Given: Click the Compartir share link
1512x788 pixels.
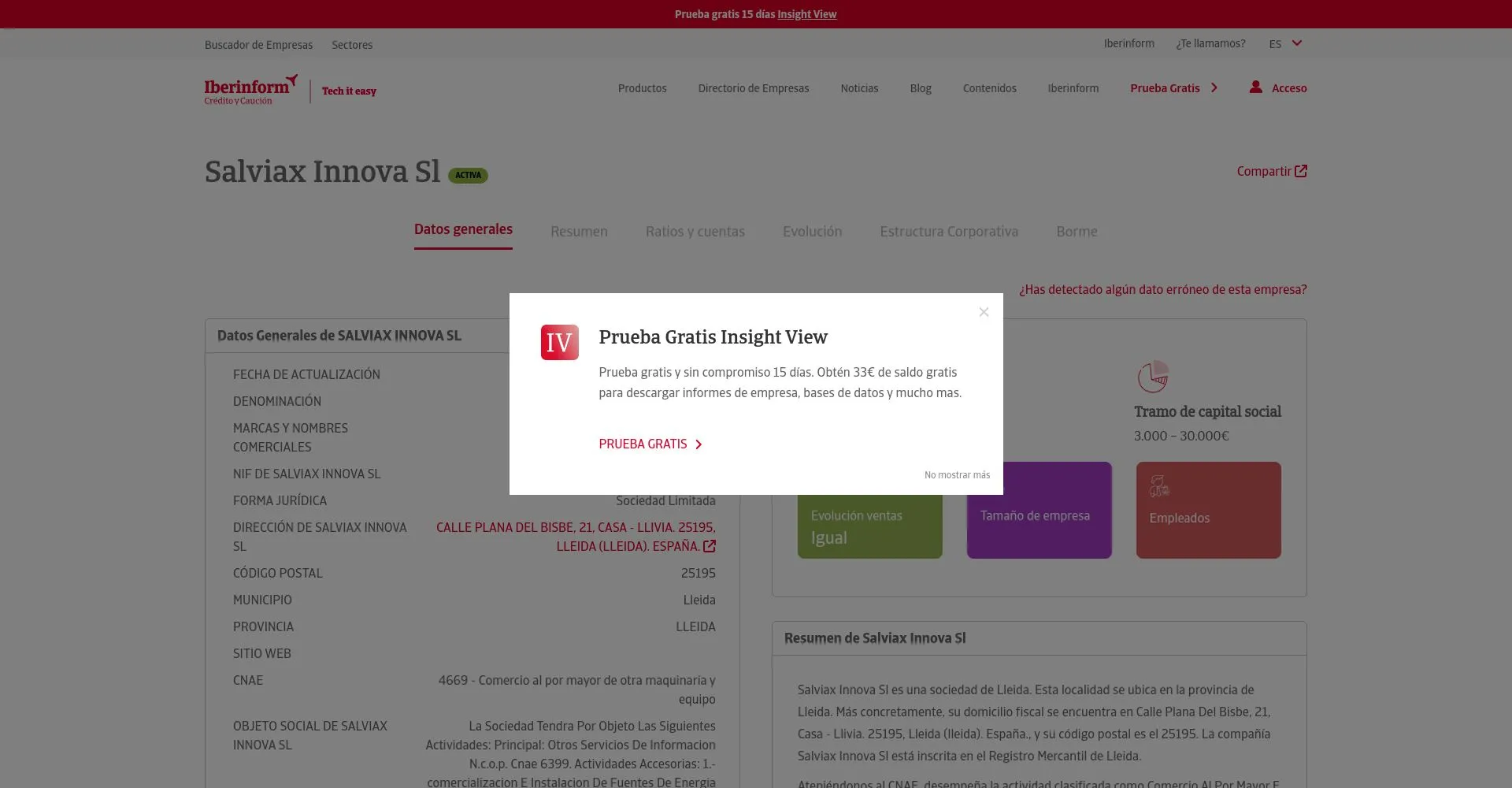Looking at the screenshot, I should tap(1263, 171).
